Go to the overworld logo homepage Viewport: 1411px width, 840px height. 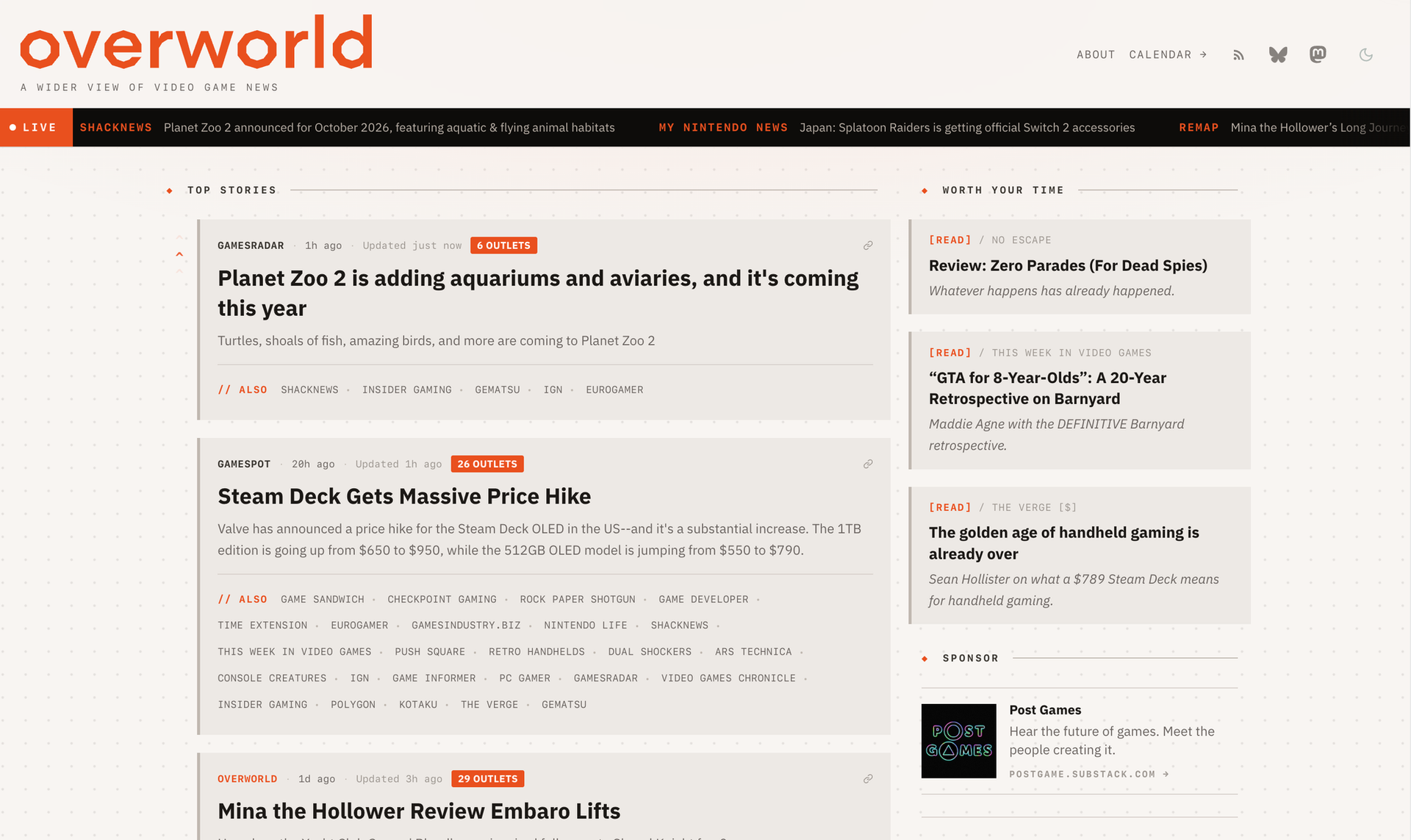196,42
